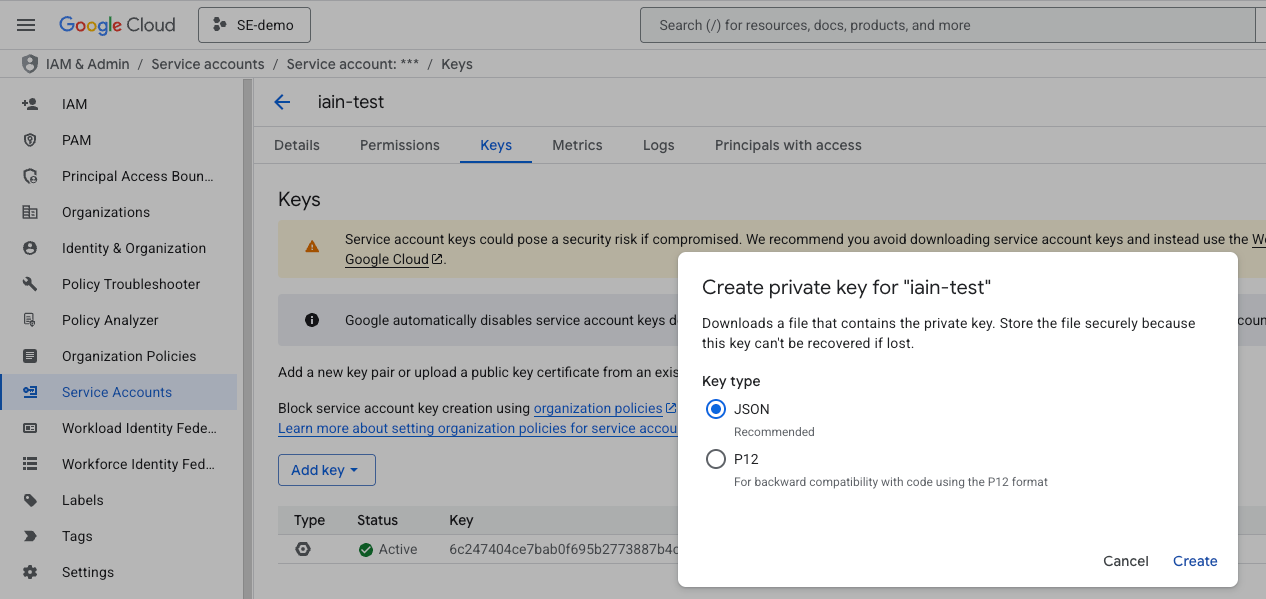Switch to the Metrics tab
Image resolution: width=1266 pixels, height=599 pixels.
577,145
